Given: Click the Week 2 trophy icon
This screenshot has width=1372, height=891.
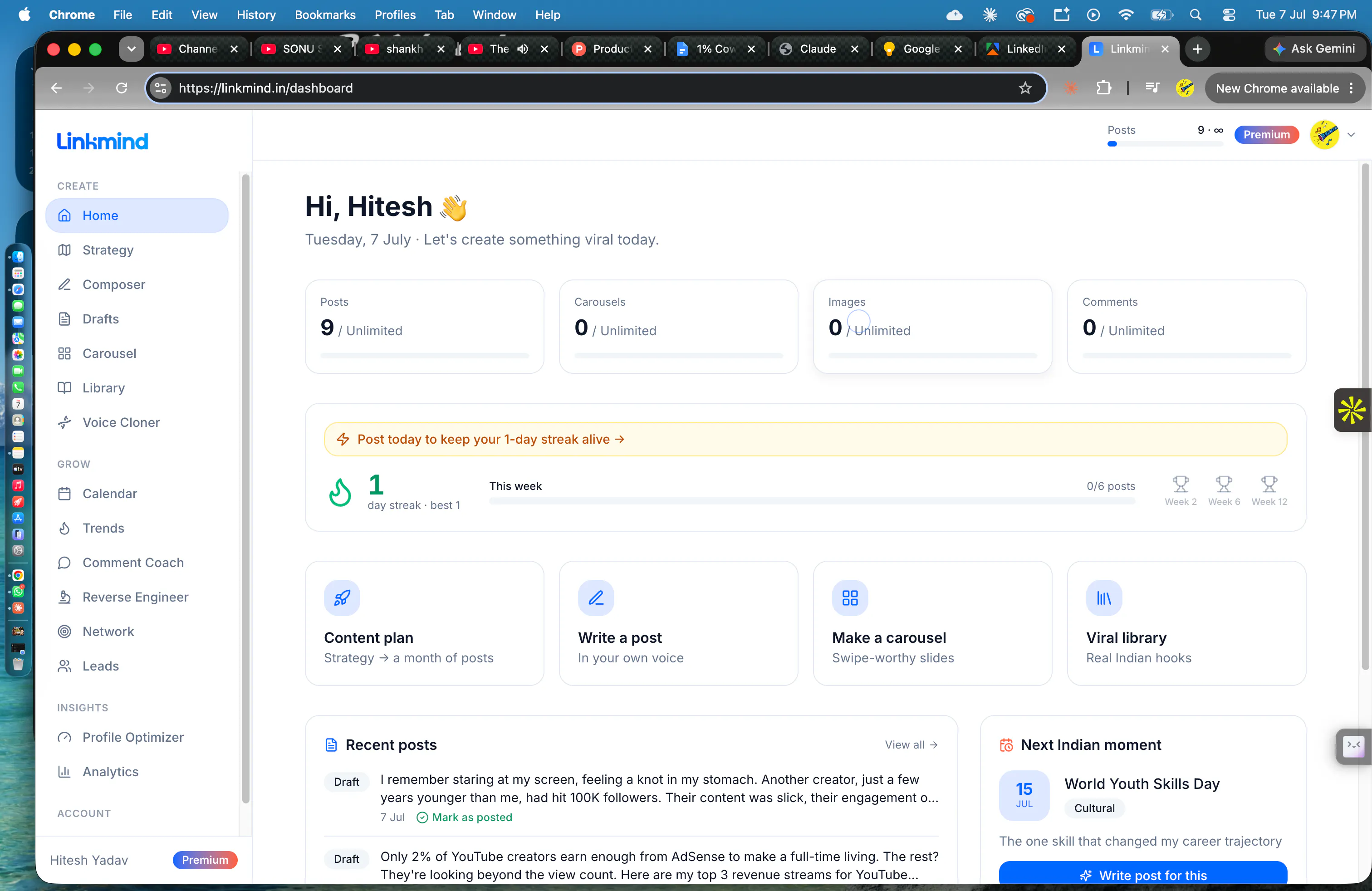Looking at the screenshot, I should click(x=1181, y=484).
